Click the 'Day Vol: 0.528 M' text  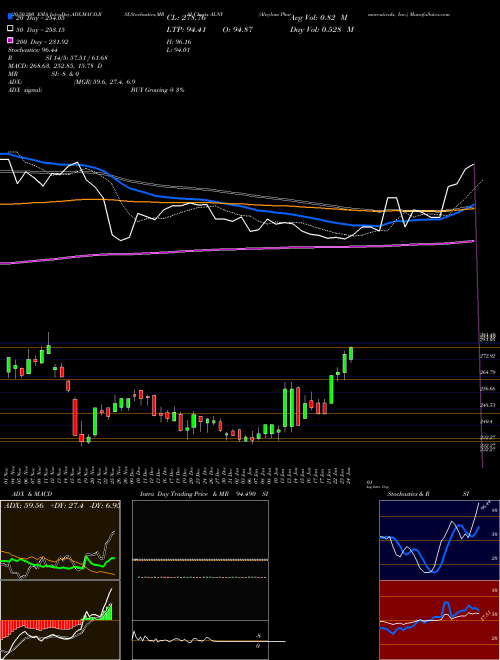click(322, 30)
